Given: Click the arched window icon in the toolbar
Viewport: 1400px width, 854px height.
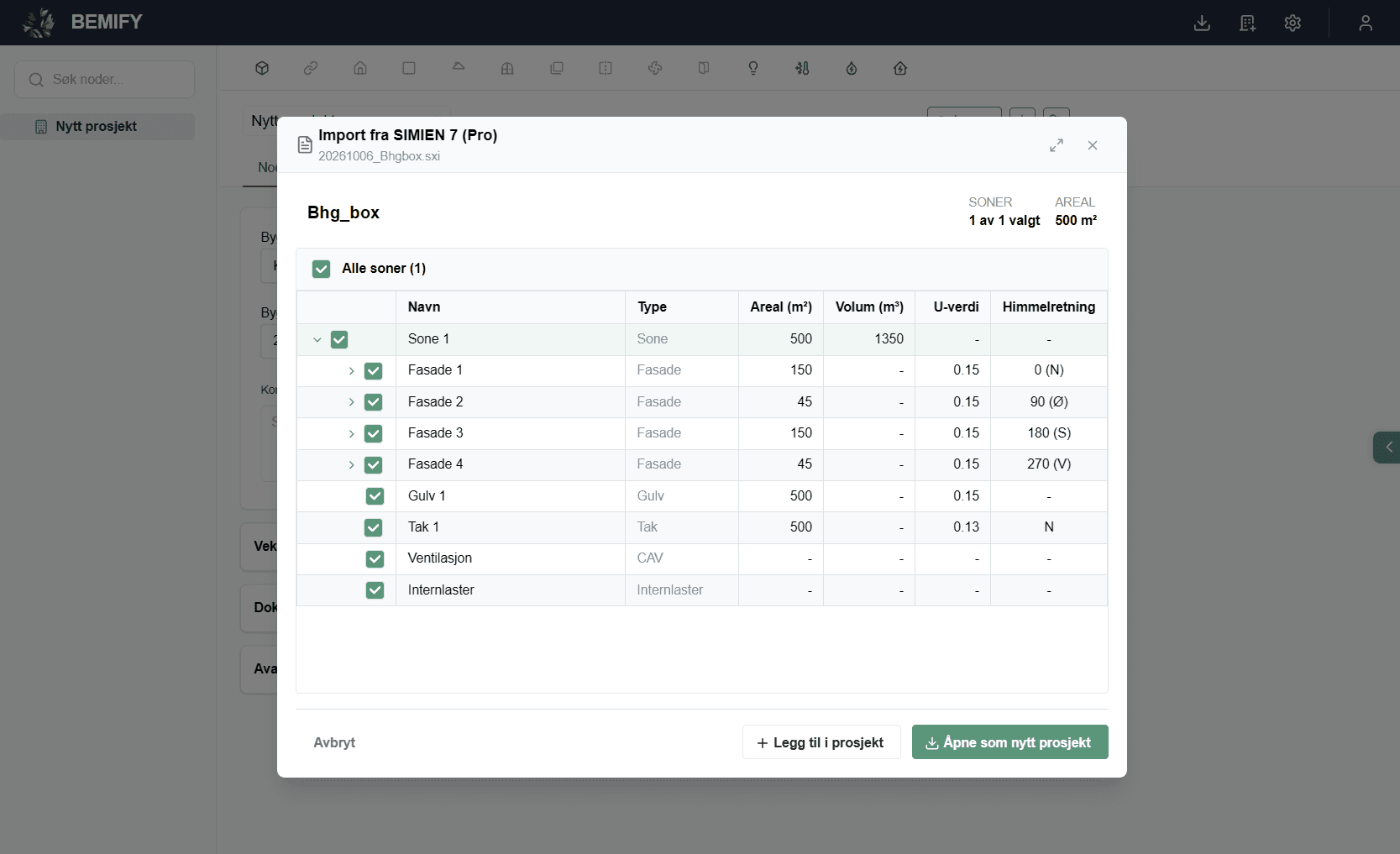Looking at the screenshot, I should [x=507, y=68].
